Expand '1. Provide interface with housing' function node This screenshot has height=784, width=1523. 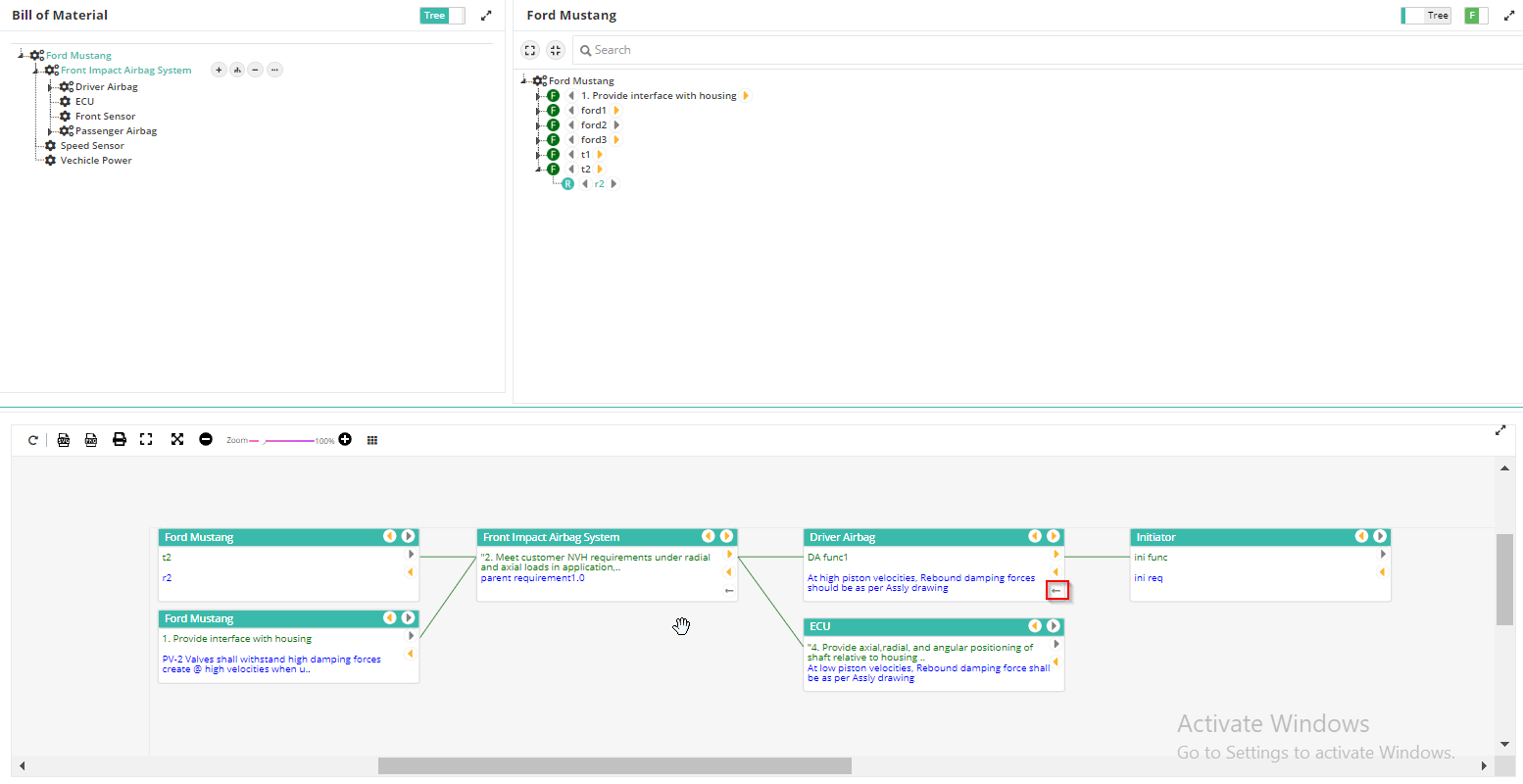click(538, 96)
